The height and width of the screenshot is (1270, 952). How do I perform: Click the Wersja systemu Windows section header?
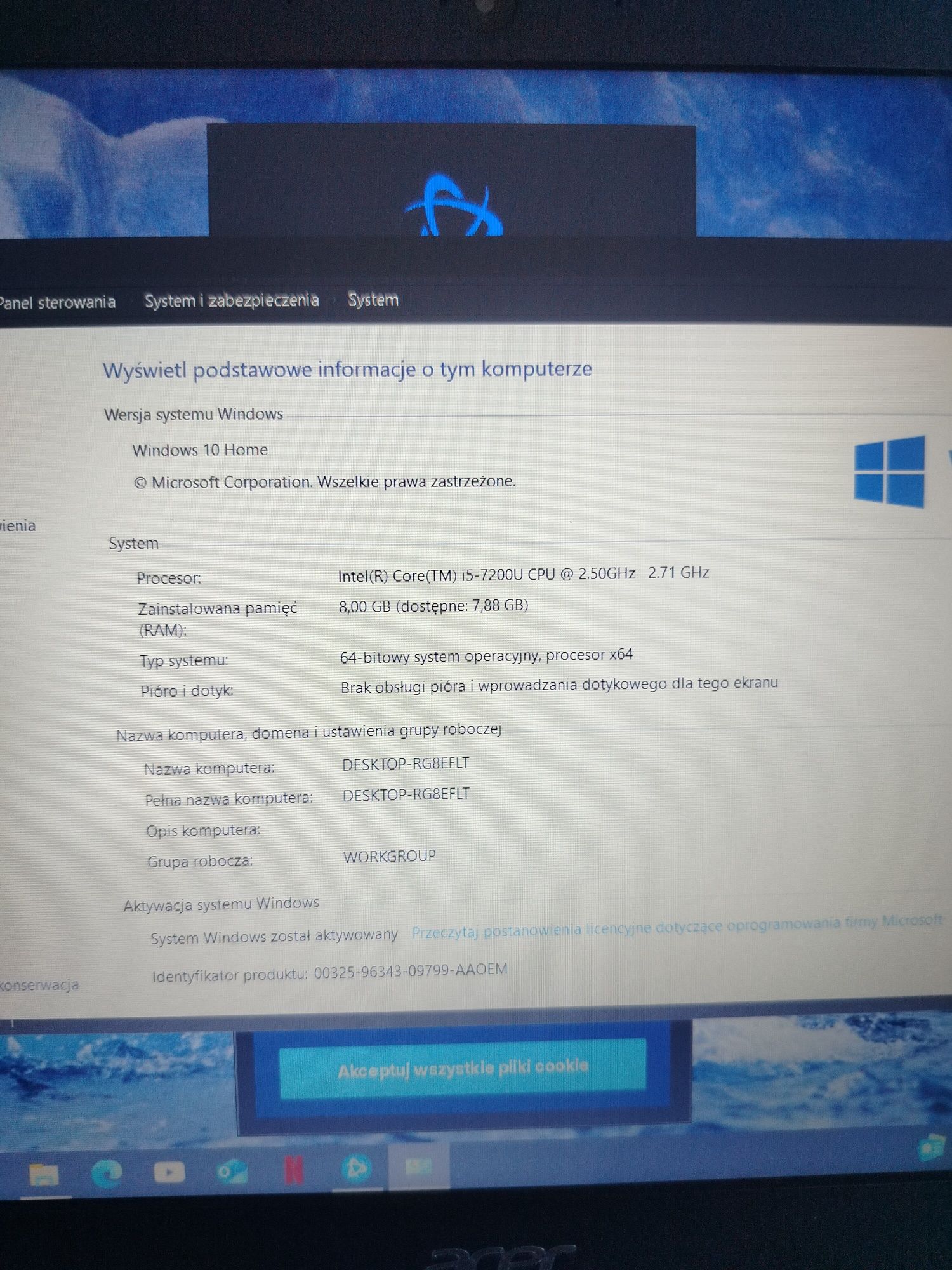(x=194, y=415)
